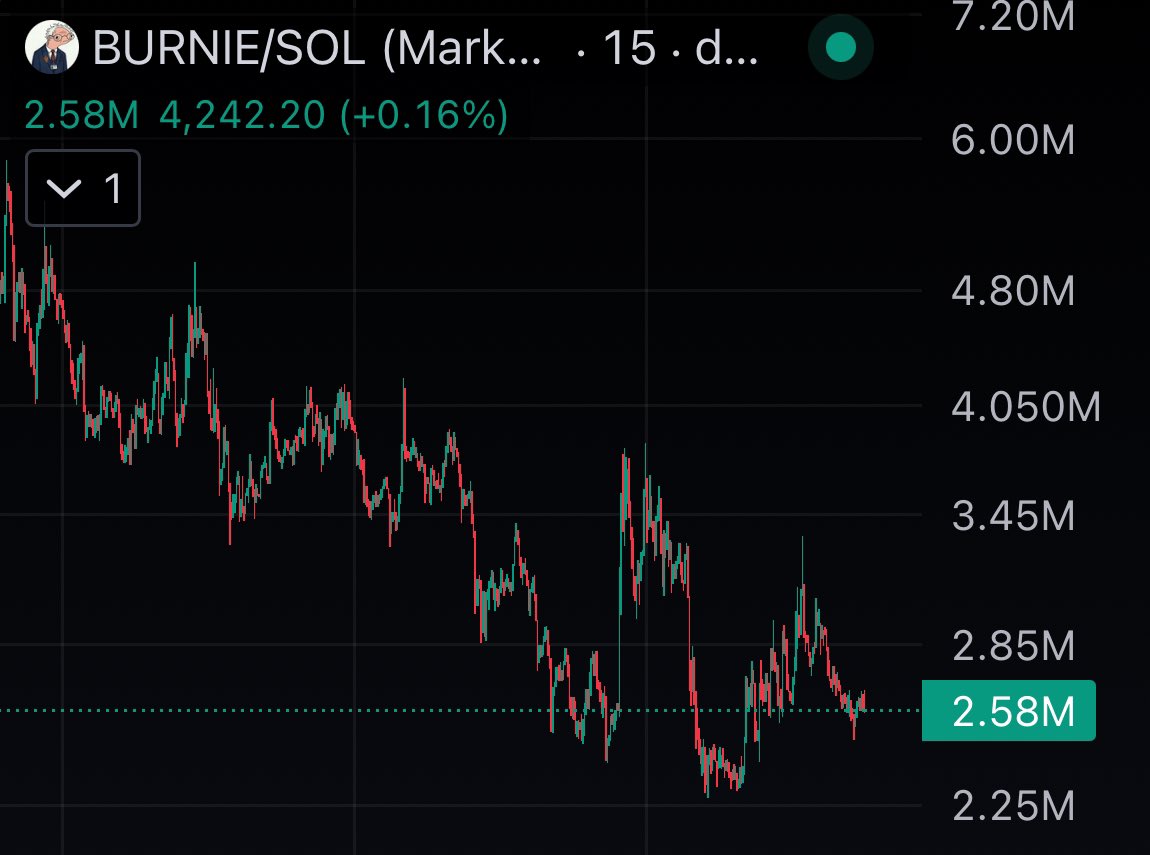
Task: Click the (+0.16%) percent change
Action: click(425, 116)
